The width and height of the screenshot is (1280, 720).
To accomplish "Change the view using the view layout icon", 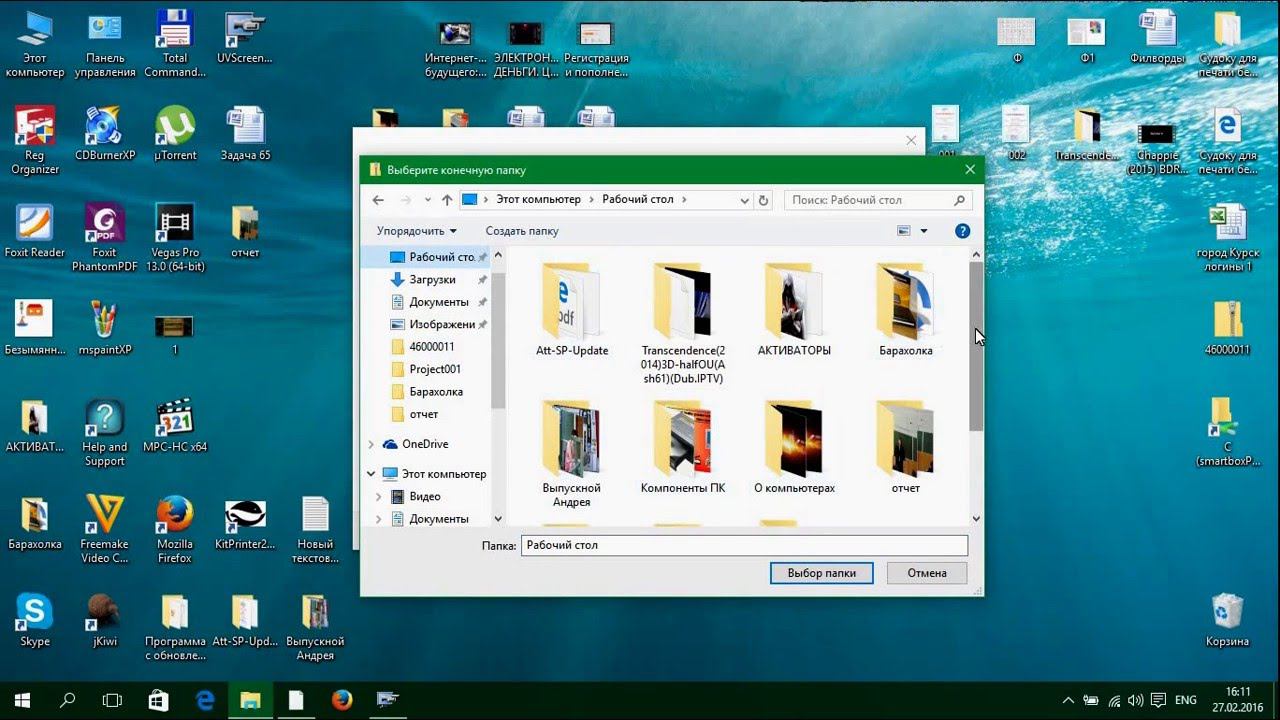I will pos(904,231).
